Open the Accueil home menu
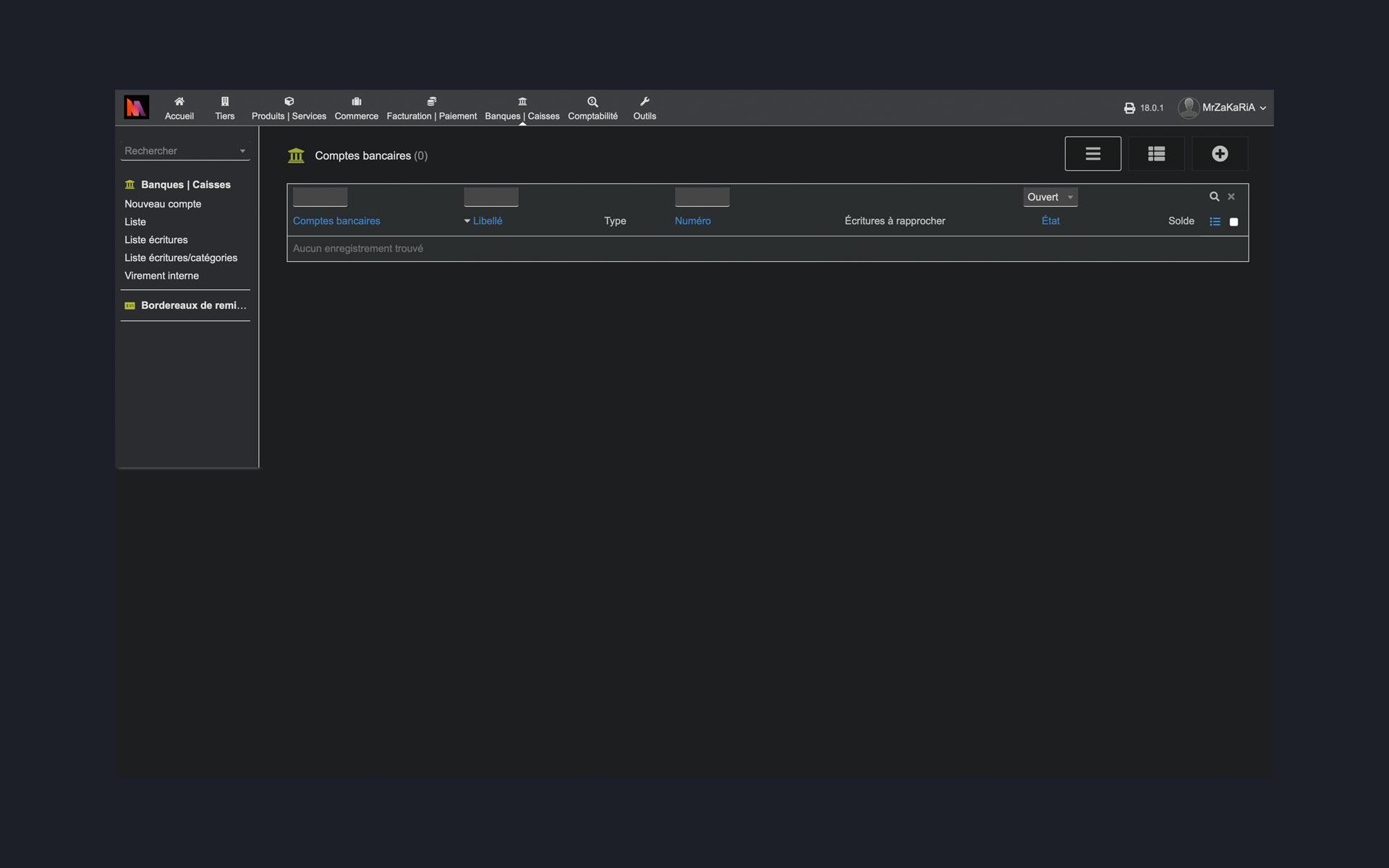The width and height of the screenshot is (1389, 868). coord(179,108)
